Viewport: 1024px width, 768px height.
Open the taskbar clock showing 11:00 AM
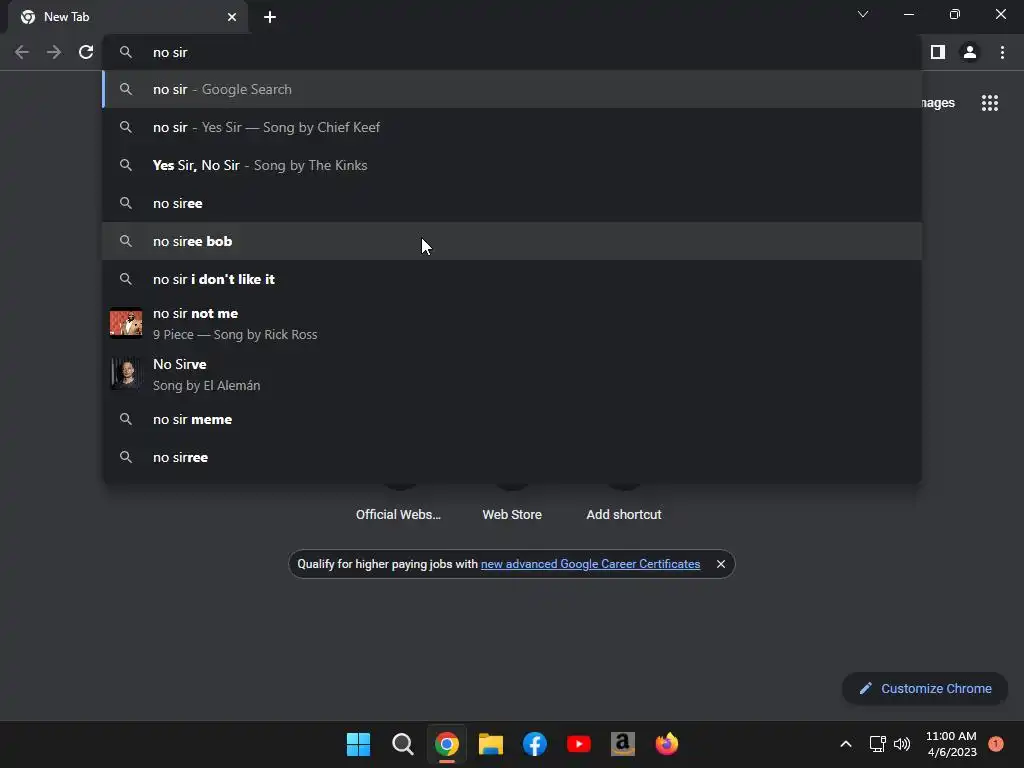(x=951, y=744)
